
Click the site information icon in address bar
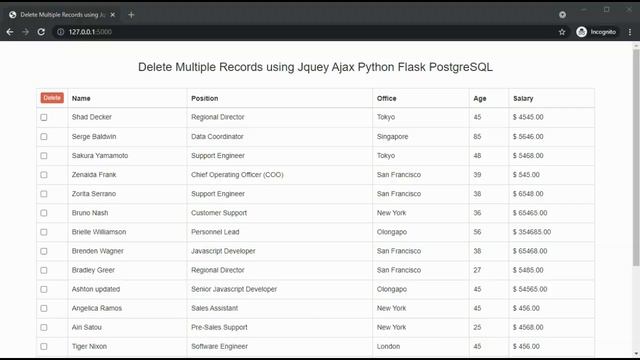60,32
